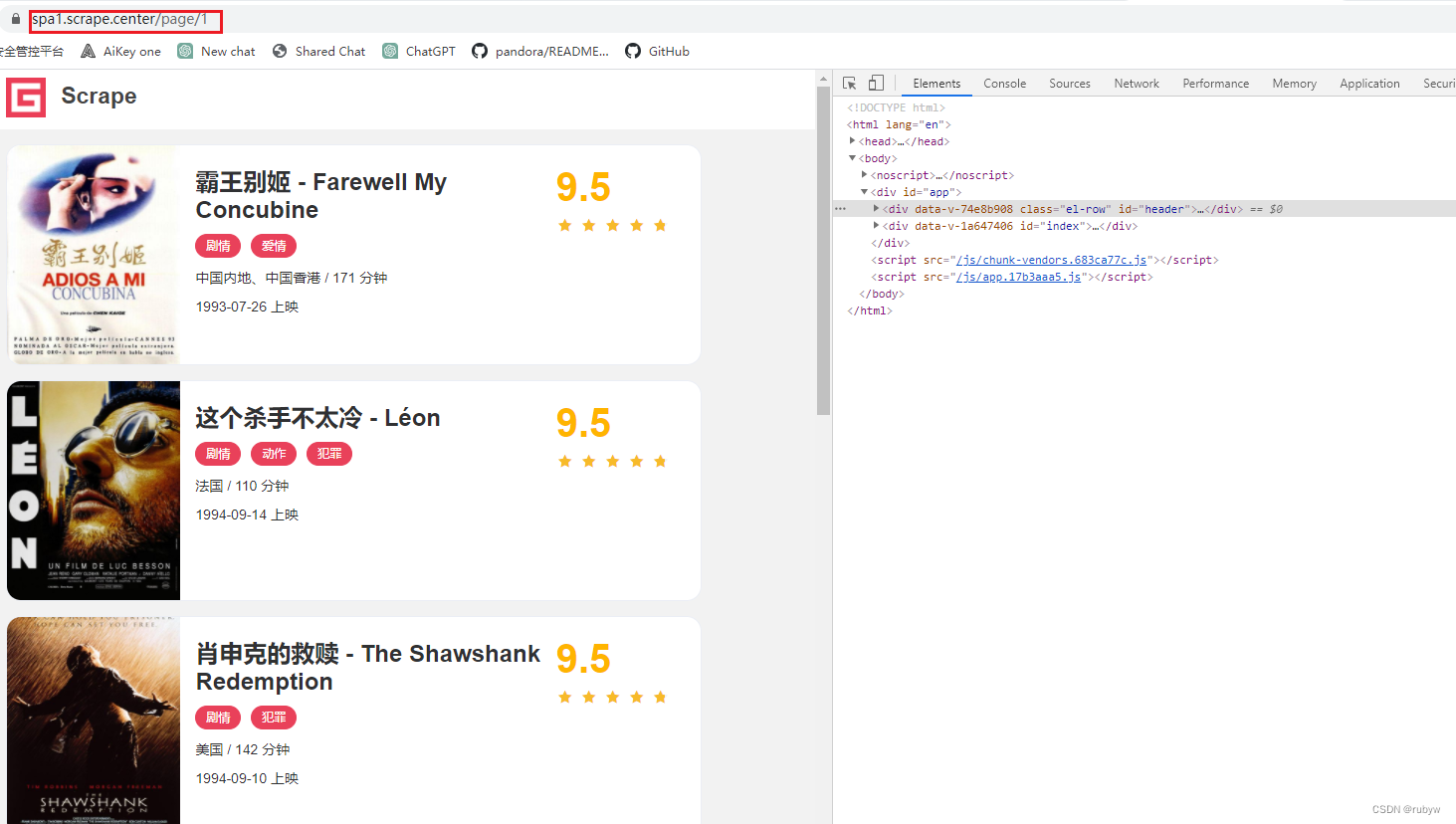Image resolution: width=1456 pixels, height=824 pixels.
Task: Click the star rating on Léon card
Action: (612, 462)
